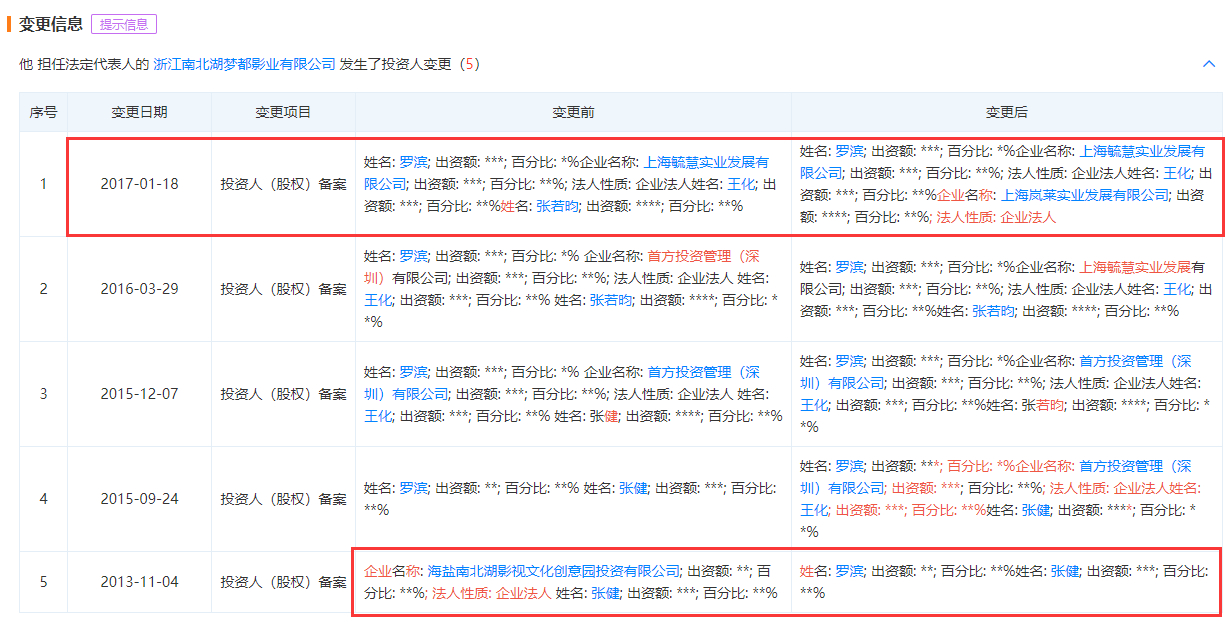This screenshot has height=625, width=1231.
Task: Open 张若昀 link in 变更前 of 2017-01-18 row
Action: (557, 206)
